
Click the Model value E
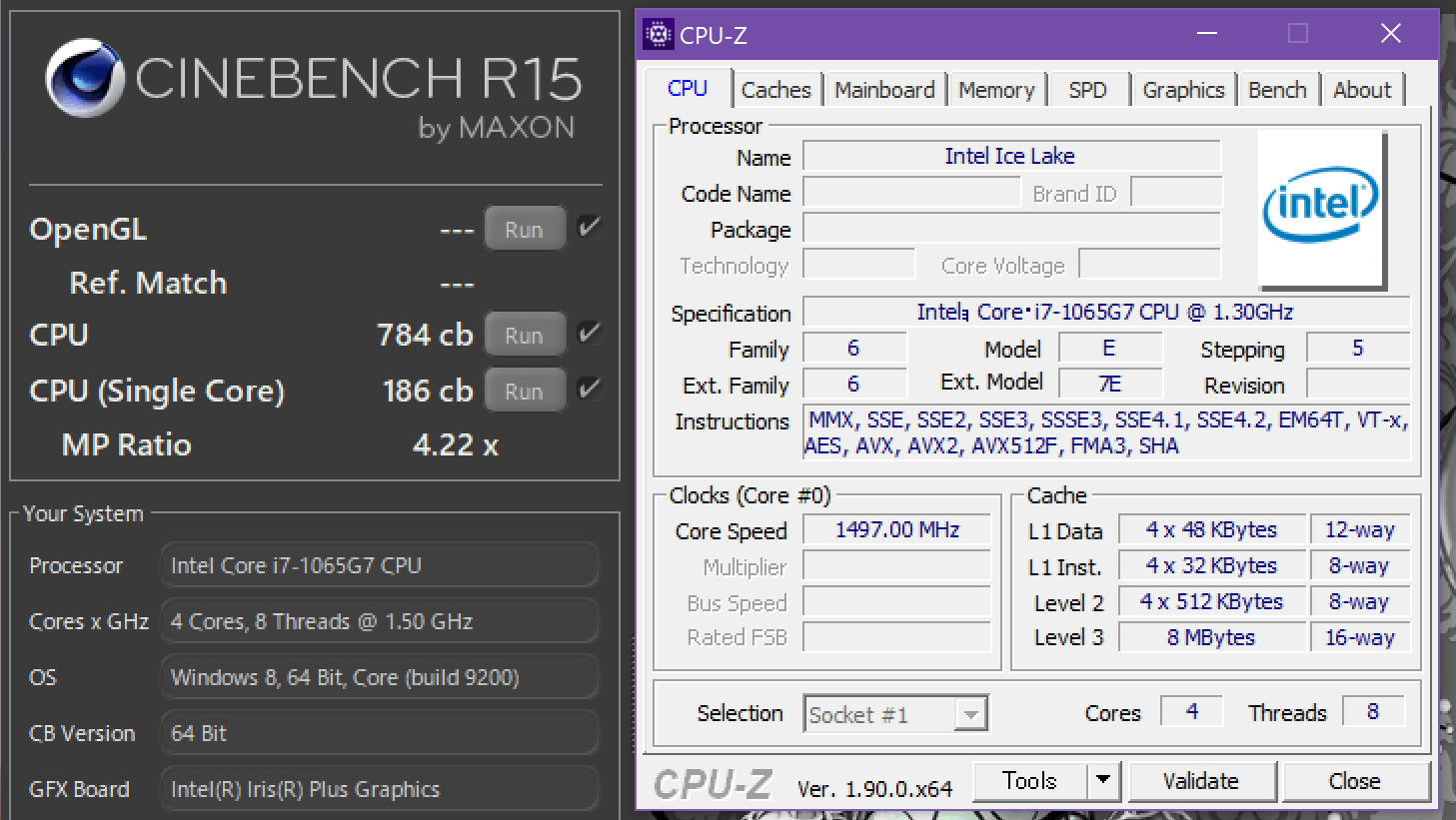pos(1109,348)
